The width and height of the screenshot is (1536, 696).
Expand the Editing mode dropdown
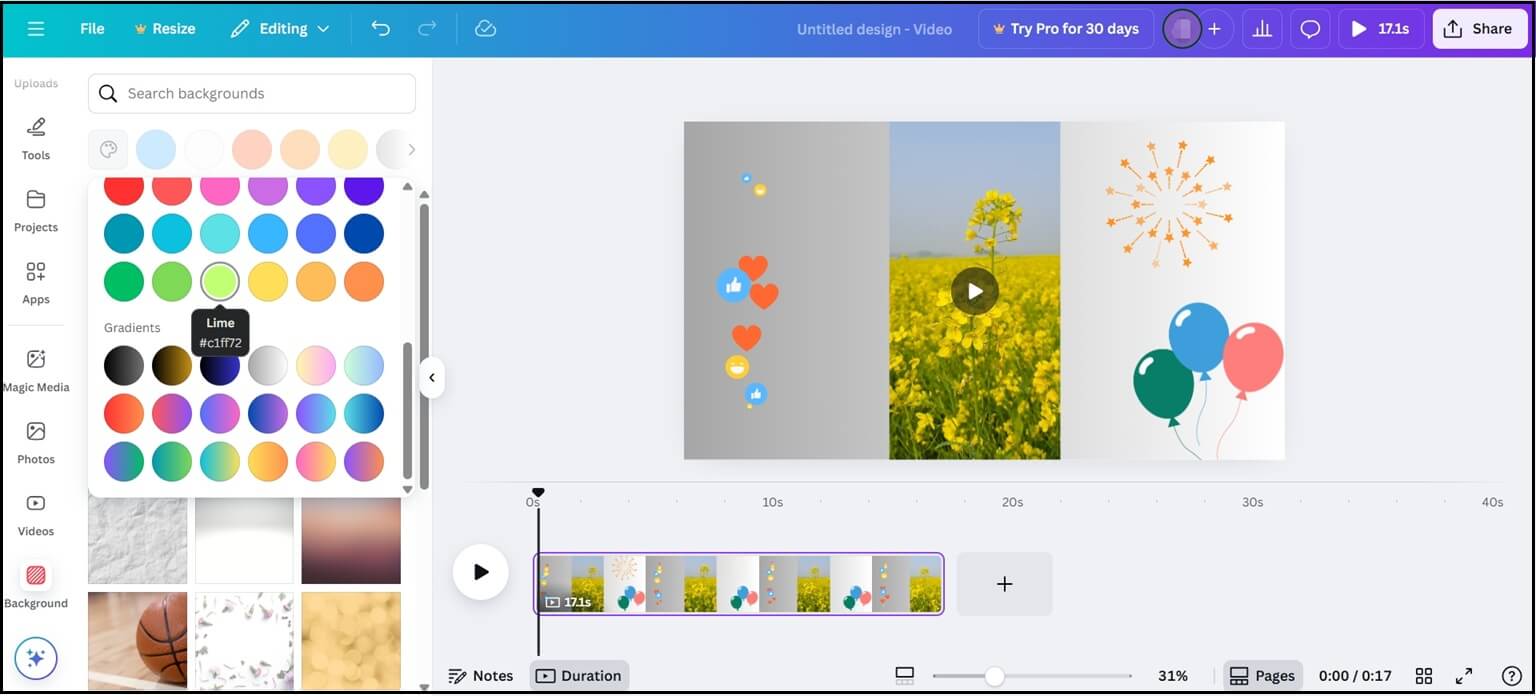tap(280, 29)
